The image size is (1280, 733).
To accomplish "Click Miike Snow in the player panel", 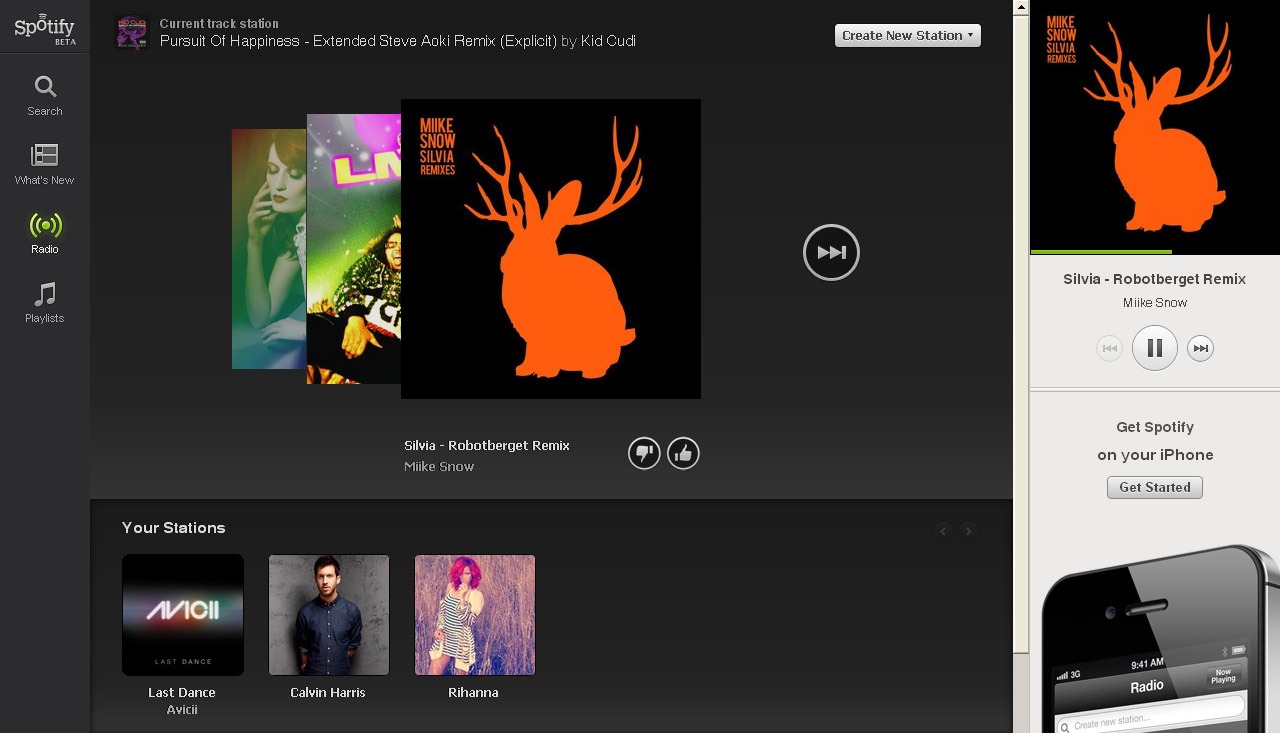I will pyautogui.click(x=1155, y=302).
